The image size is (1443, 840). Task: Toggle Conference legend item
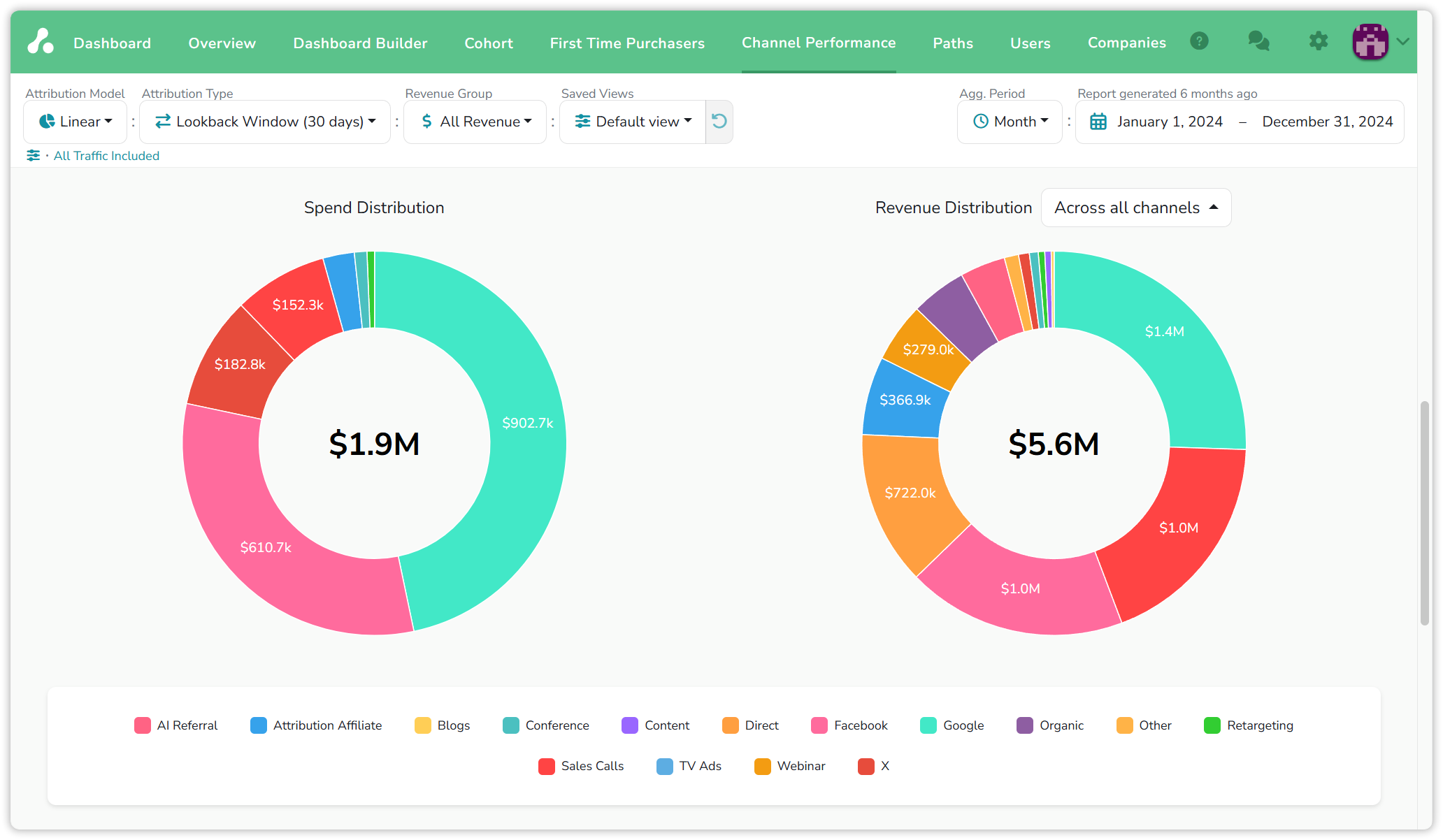pos(546,725)
